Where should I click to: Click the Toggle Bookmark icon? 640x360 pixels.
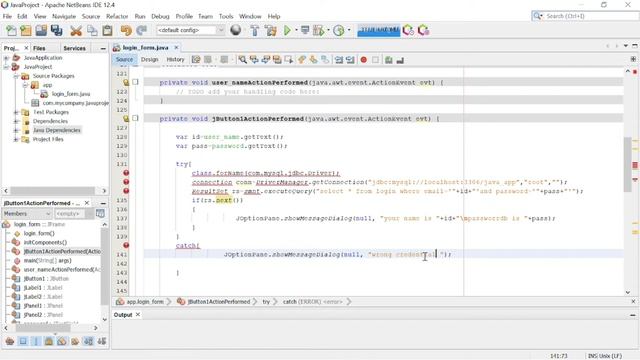pyautogui.click(x=325, y=60)
